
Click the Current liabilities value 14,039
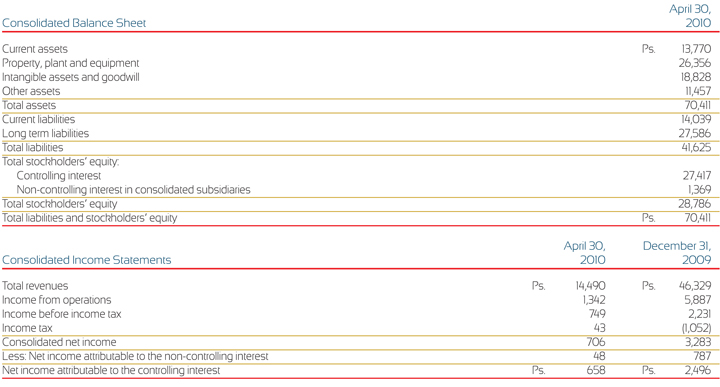click(x=696, y=119)
